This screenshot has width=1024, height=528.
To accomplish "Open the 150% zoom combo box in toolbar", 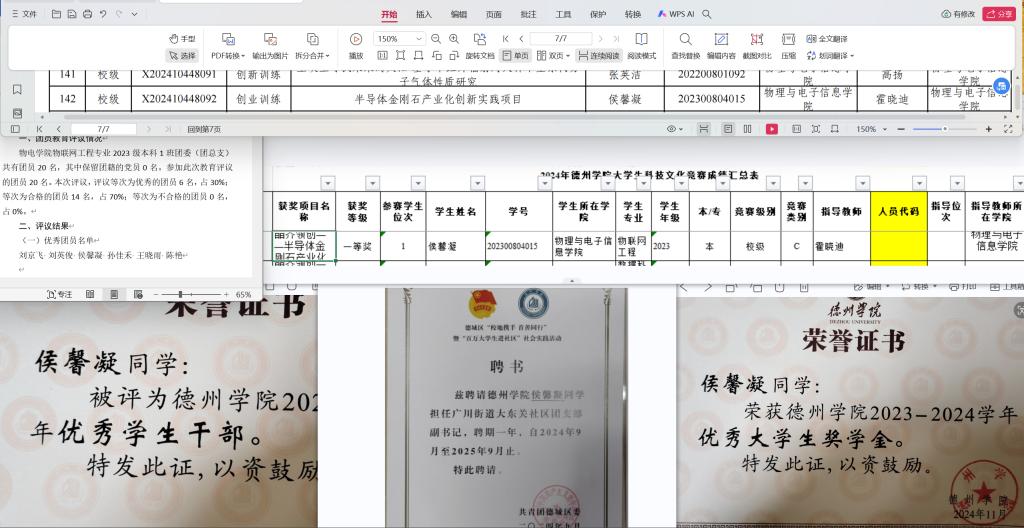I will coord(400,39).
